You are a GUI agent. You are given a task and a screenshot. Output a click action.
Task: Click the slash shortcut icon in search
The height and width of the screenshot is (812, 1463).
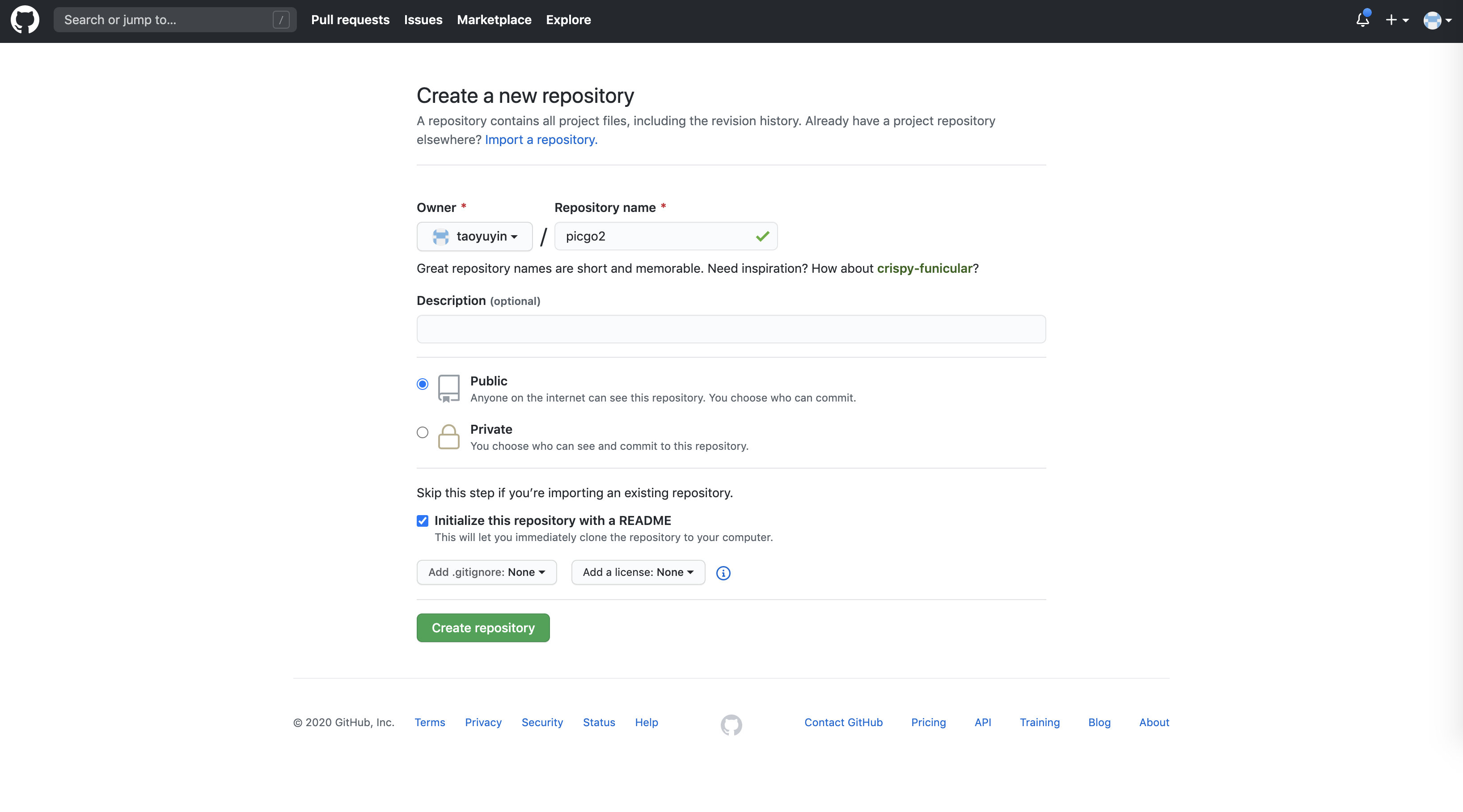[x=280, y=20]
